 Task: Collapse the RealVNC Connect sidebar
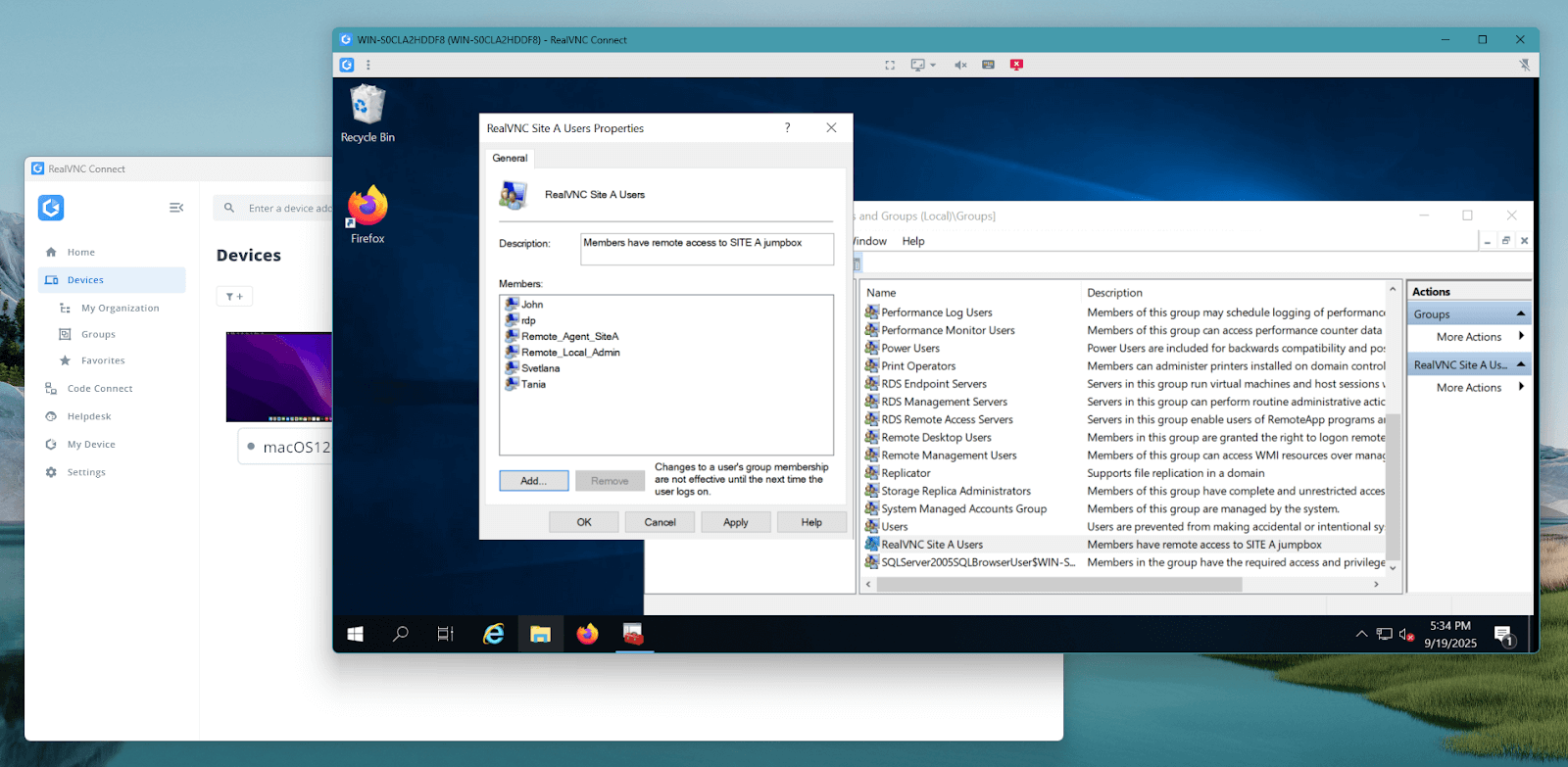(176, 208)
